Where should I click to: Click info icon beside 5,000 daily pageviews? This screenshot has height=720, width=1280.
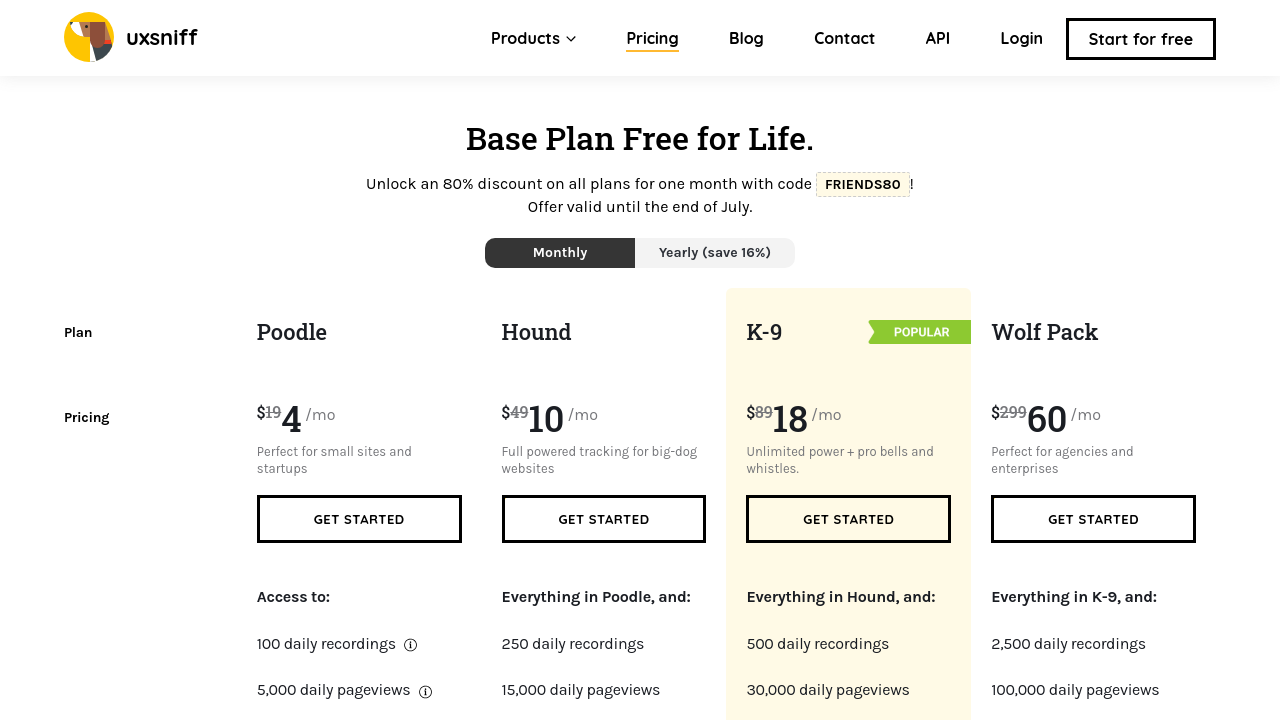[425, 691]
